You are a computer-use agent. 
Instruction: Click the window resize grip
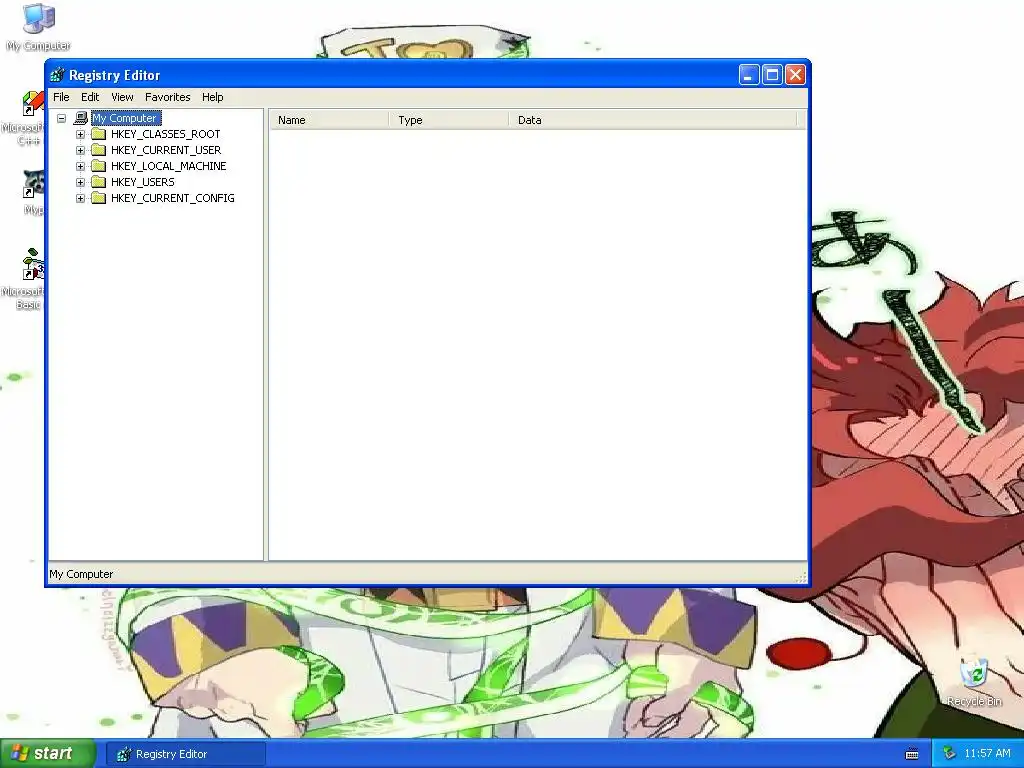point(801,577)
